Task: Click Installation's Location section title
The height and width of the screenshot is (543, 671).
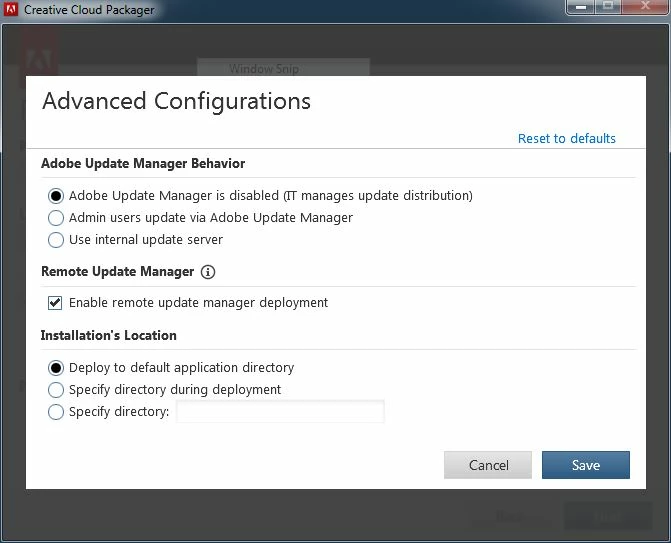Action: tap(109, 335)
